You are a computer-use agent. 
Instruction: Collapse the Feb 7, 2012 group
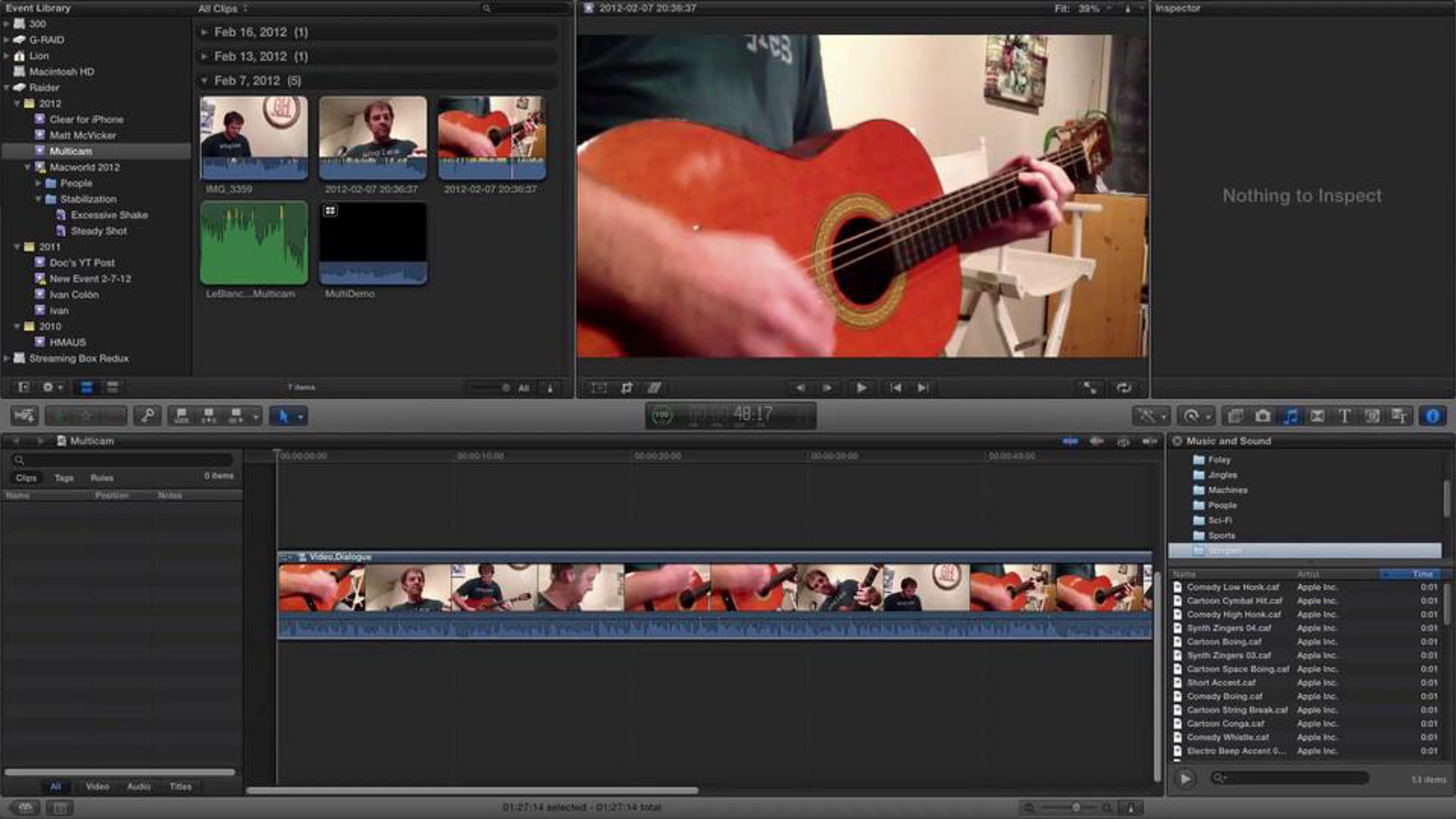coord(204,81)
